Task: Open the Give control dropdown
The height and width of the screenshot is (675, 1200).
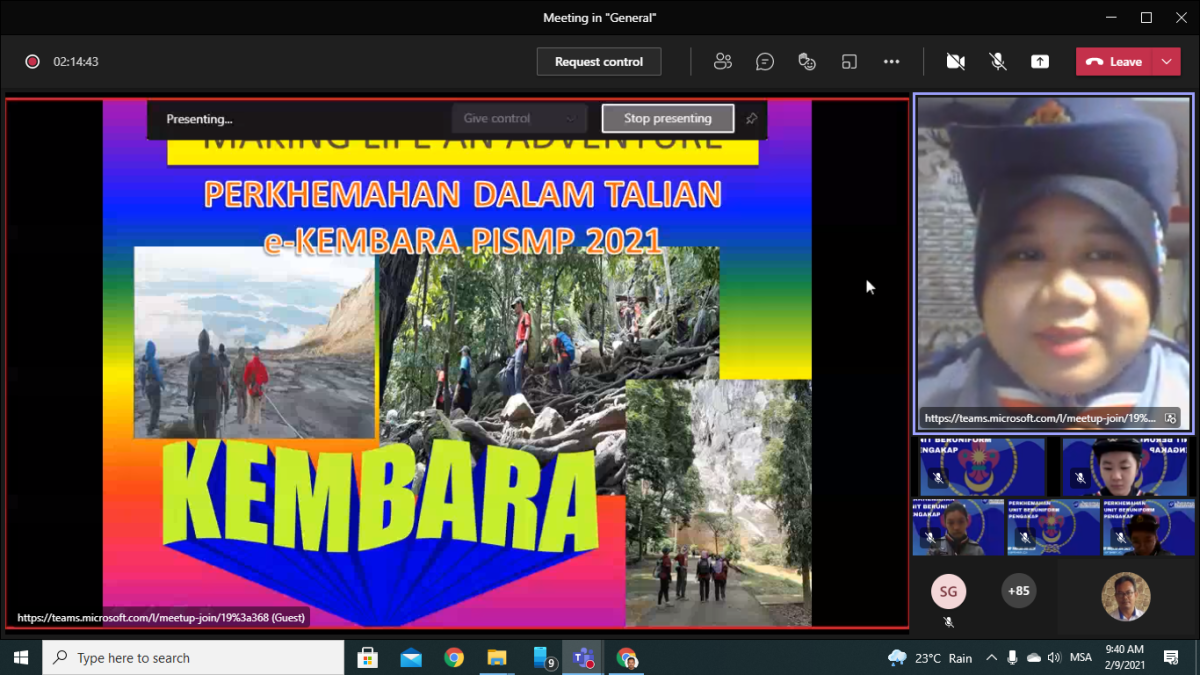Action: coord(519,119)
